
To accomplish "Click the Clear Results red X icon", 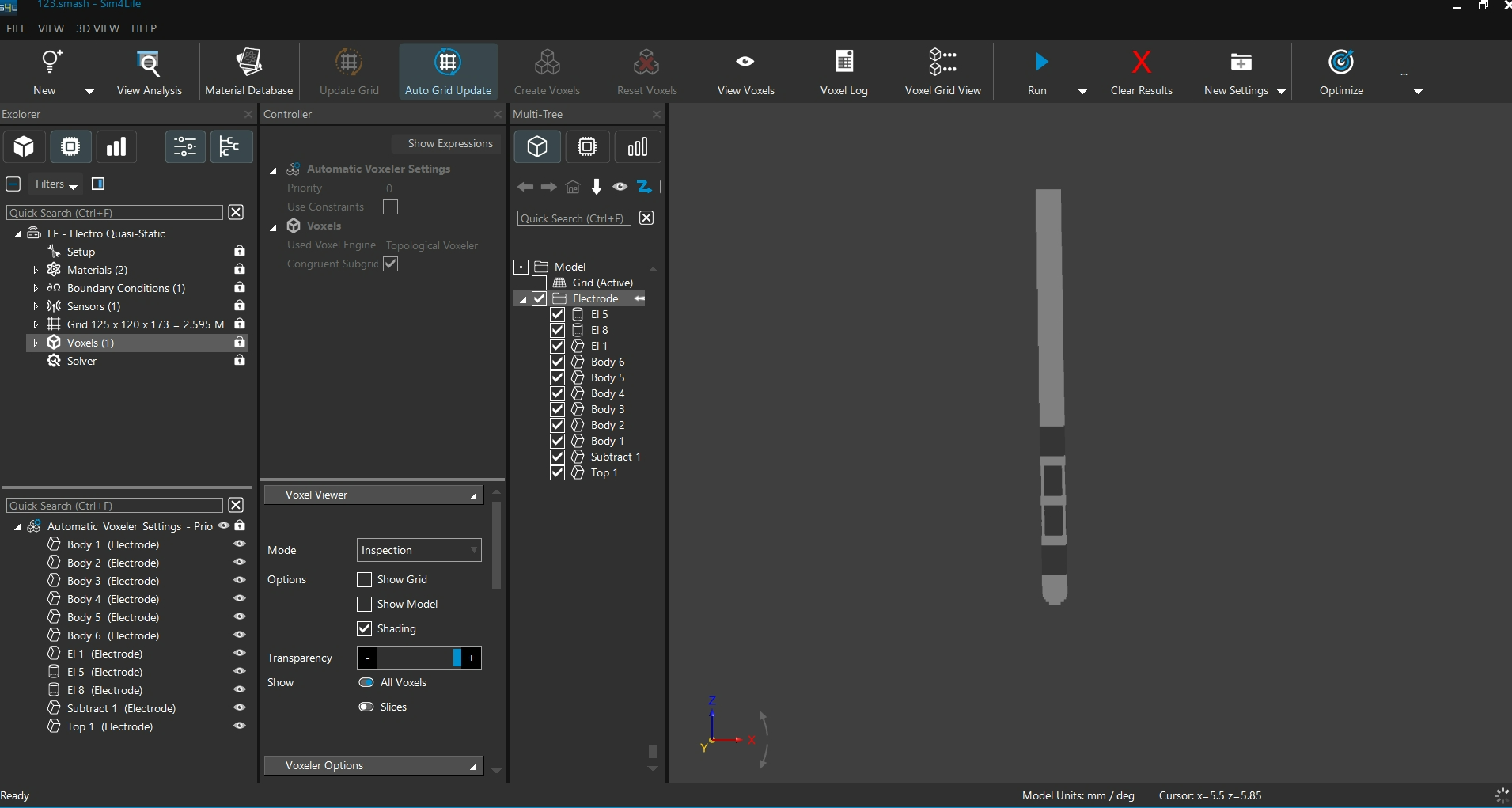I will (1141, 62).
